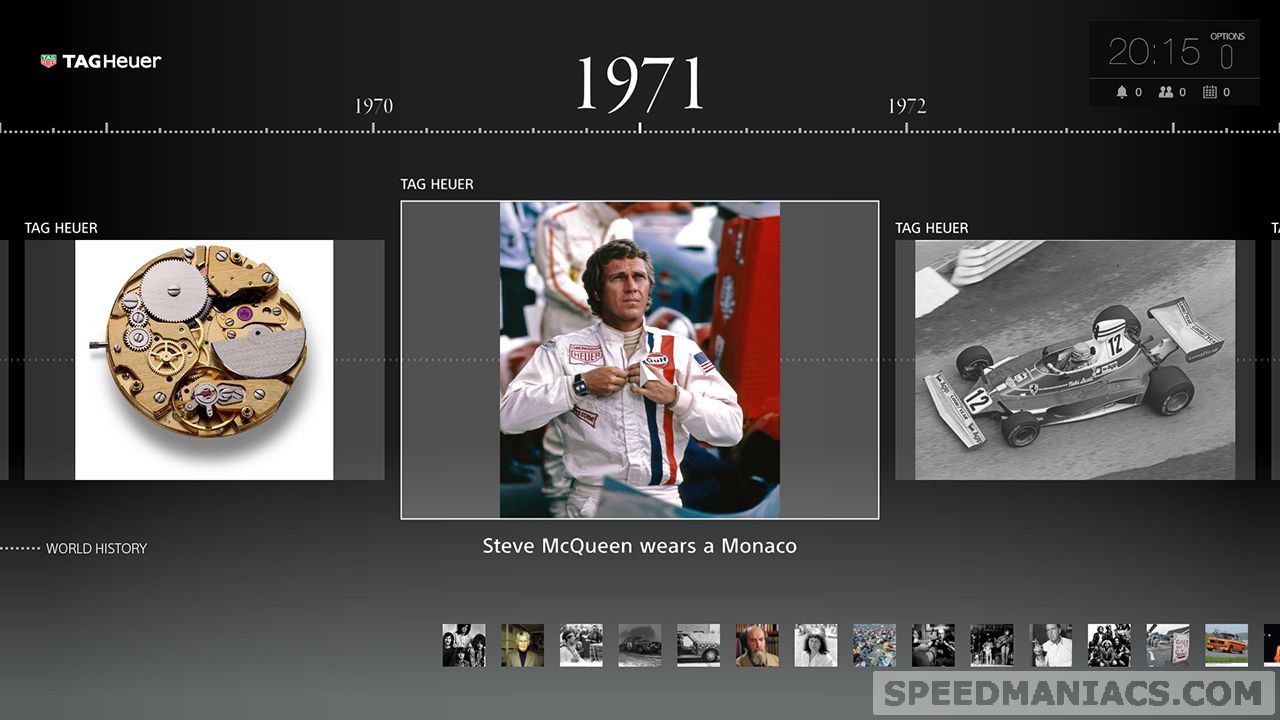Open the dark-haired woman portrait thumbnail
Screen dimensions: 1280x720
pos(816,645)
